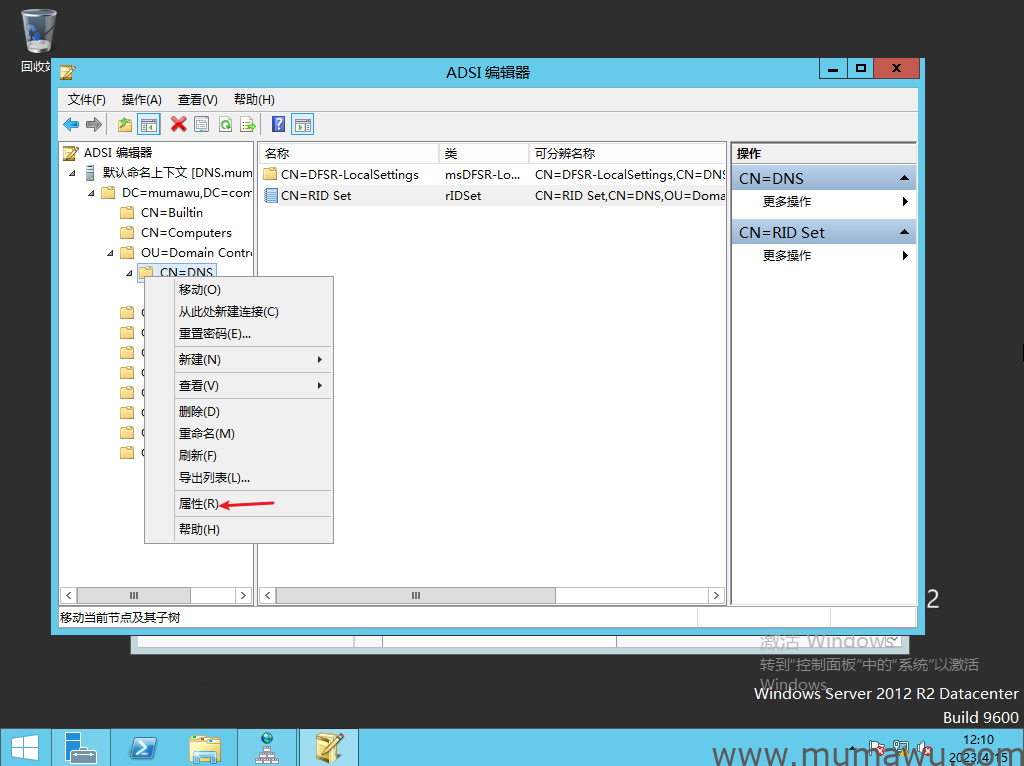Collapse the CN=DNS actions section
Viewport: 1024px width, 766px height.
(x=904, y=178)
